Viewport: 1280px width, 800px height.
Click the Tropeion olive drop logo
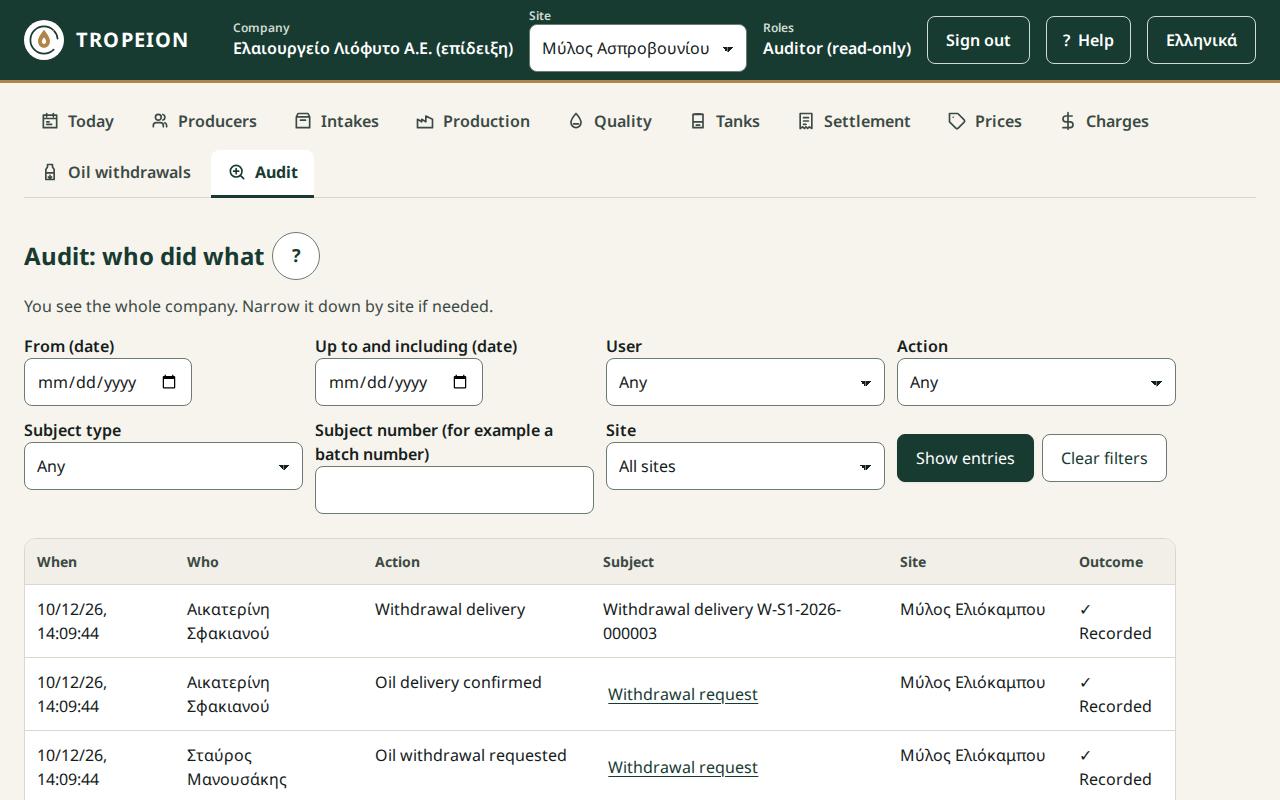pyautogui.click(x=44, y=40)
